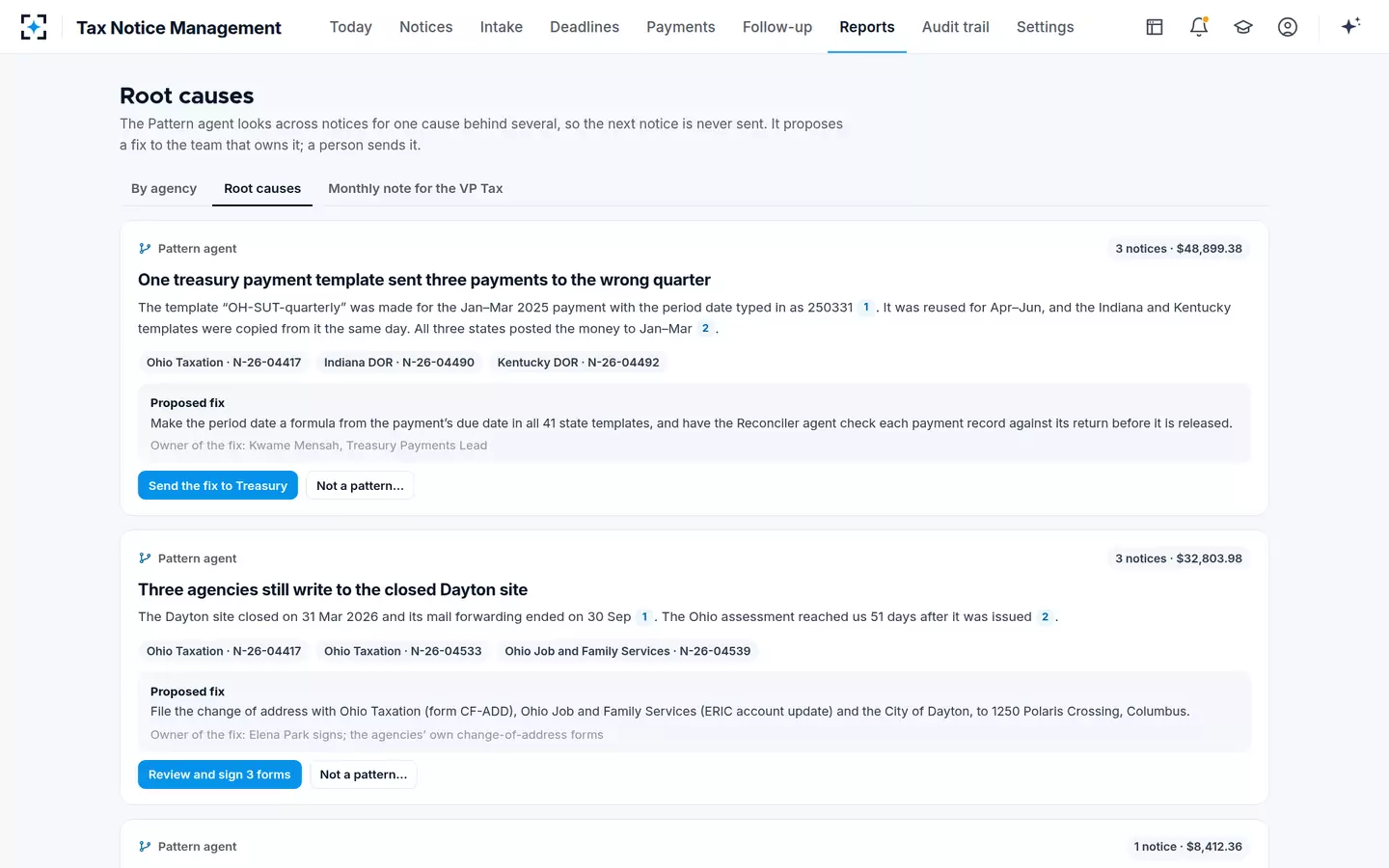Open Ohio Taxation N-26-04417 chip in treasury card
This screenshot has height=868, width=1389.
coord(224,363)
